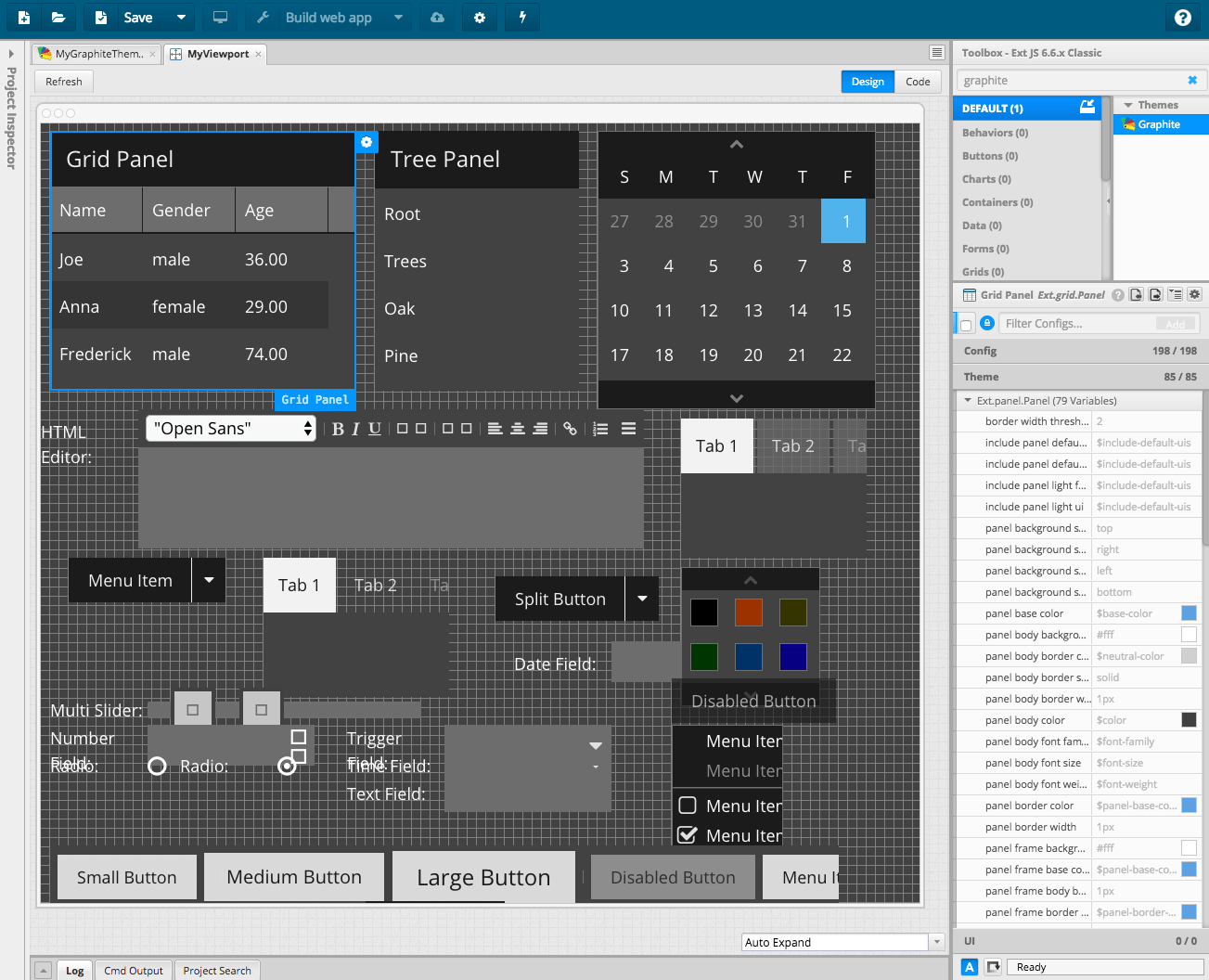Click the numbered list icon in HTML editor

601,429
